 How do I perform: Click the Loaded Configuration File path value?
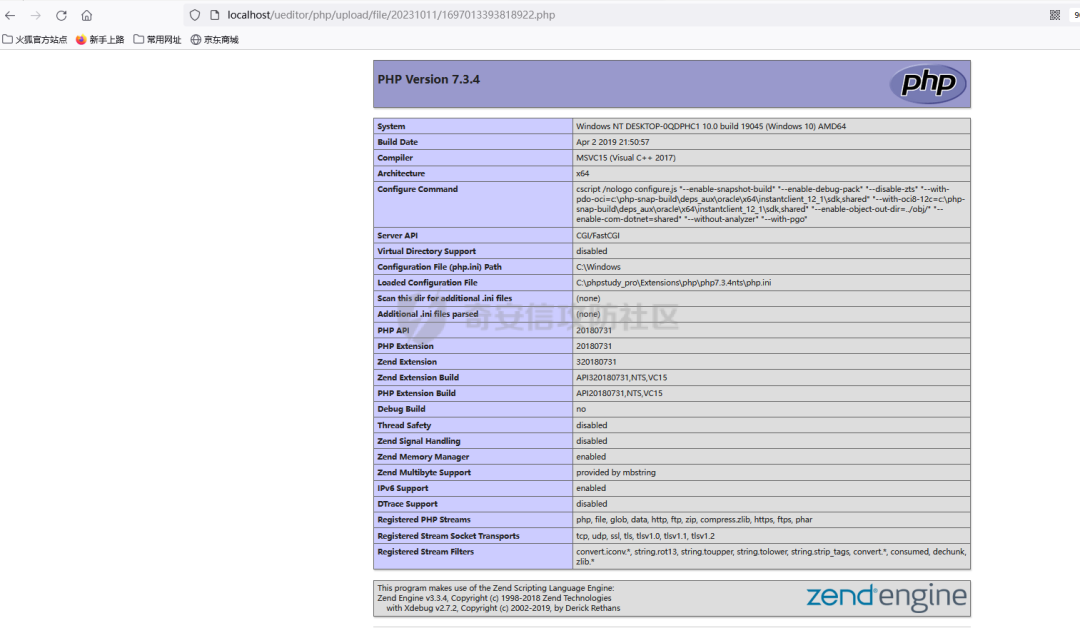point(674,282)
